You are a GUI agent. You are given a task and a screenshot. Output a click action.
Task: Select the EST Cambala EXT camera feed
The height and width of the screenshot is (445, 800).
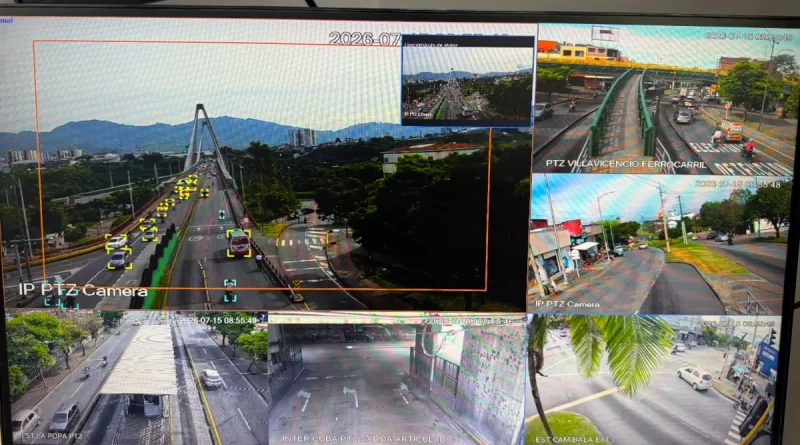click(652, 380)
